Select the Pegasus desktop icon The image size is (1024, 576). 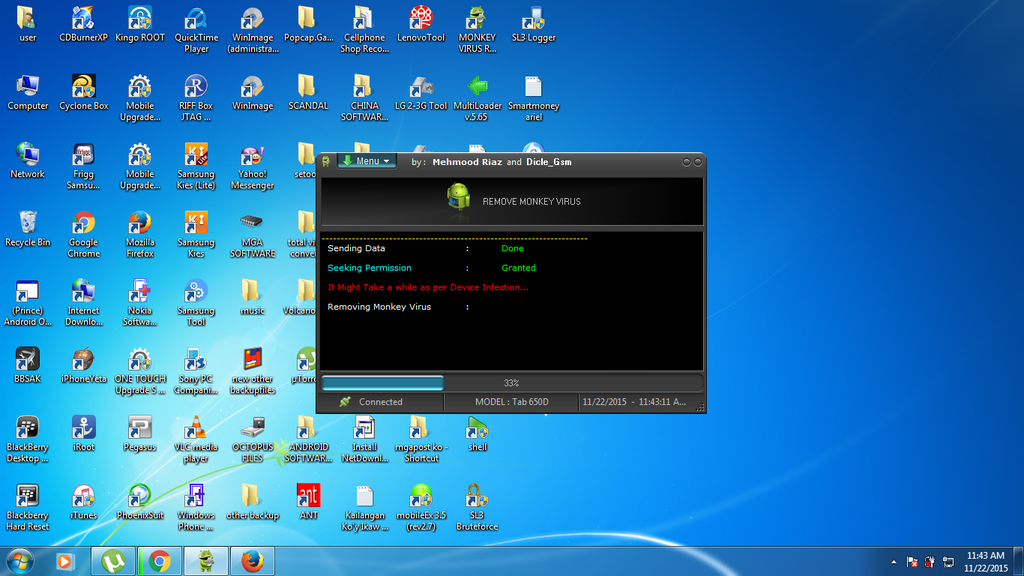click(140, 434)
